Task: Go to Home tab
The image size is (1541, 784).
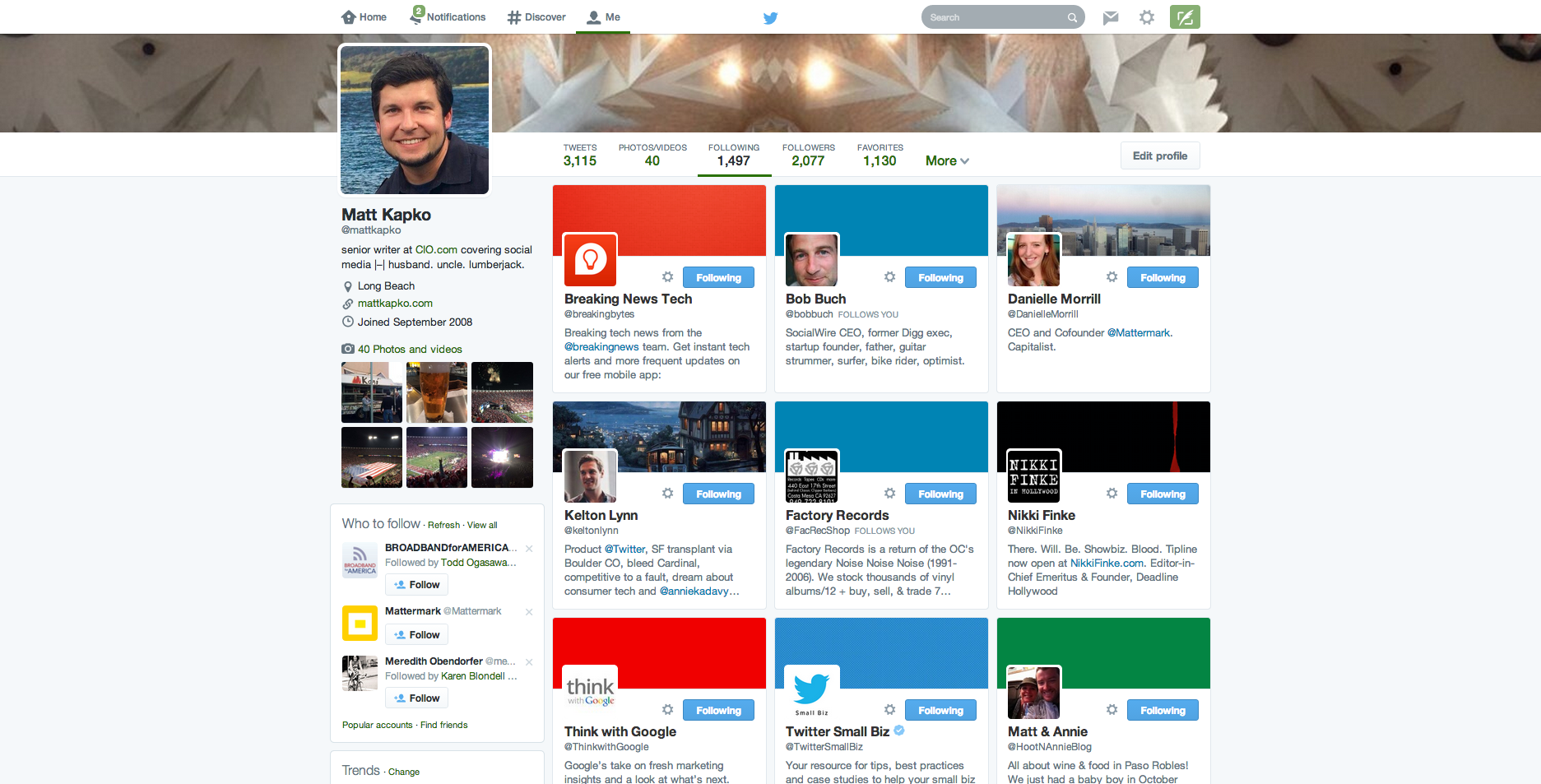Action: pos(364,17)
